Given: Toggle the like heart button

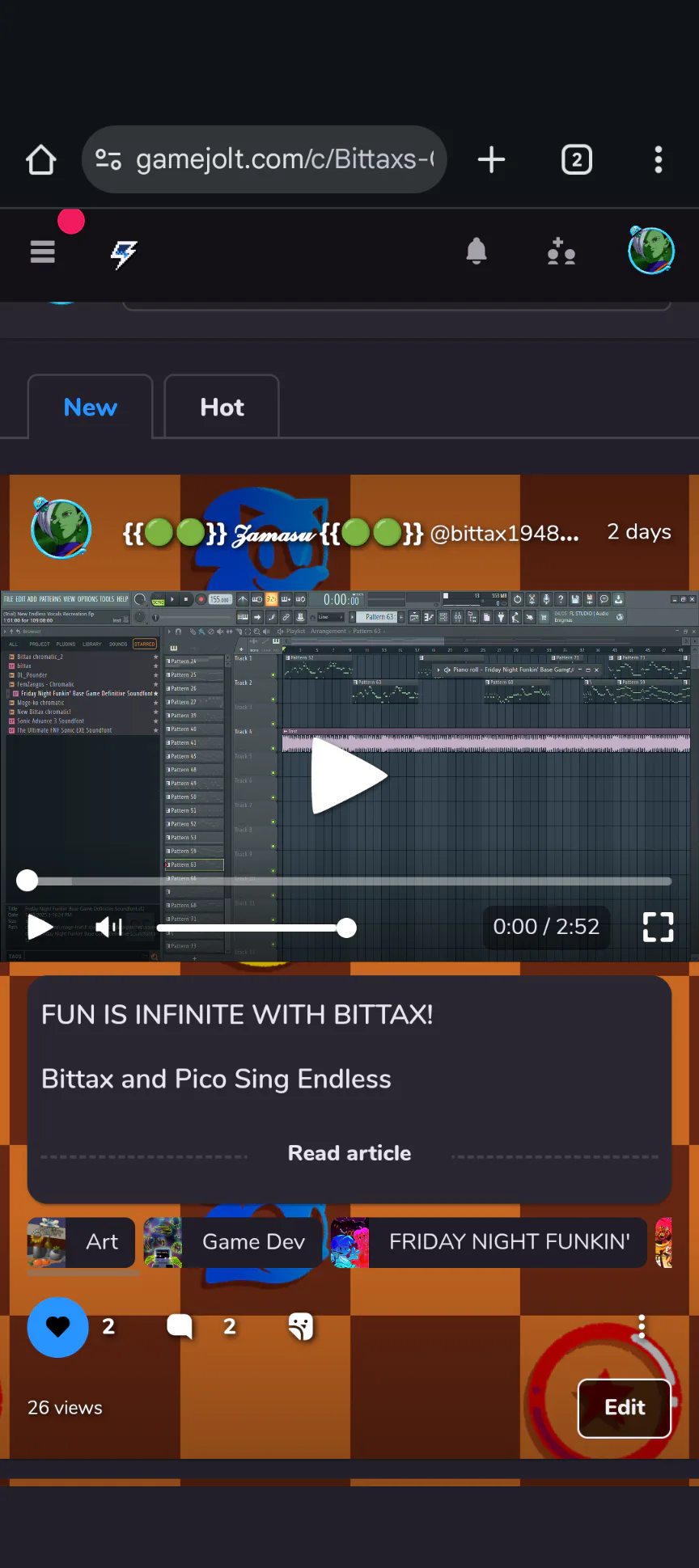Looking at the screenshot, I should [58, 1327].
